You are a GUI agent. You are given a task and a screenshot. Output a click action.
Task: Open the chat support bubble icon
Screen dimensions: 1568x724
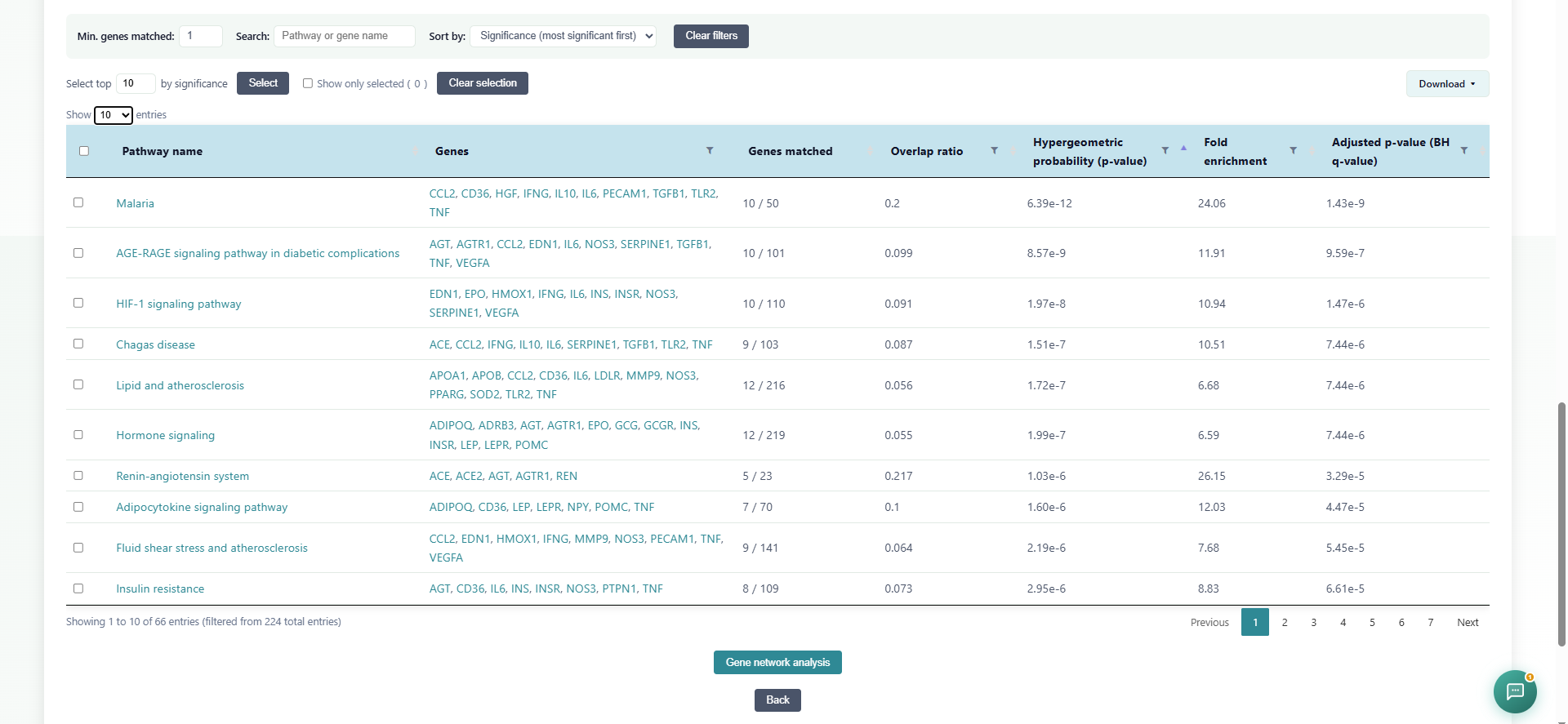tap(1515, 691)
